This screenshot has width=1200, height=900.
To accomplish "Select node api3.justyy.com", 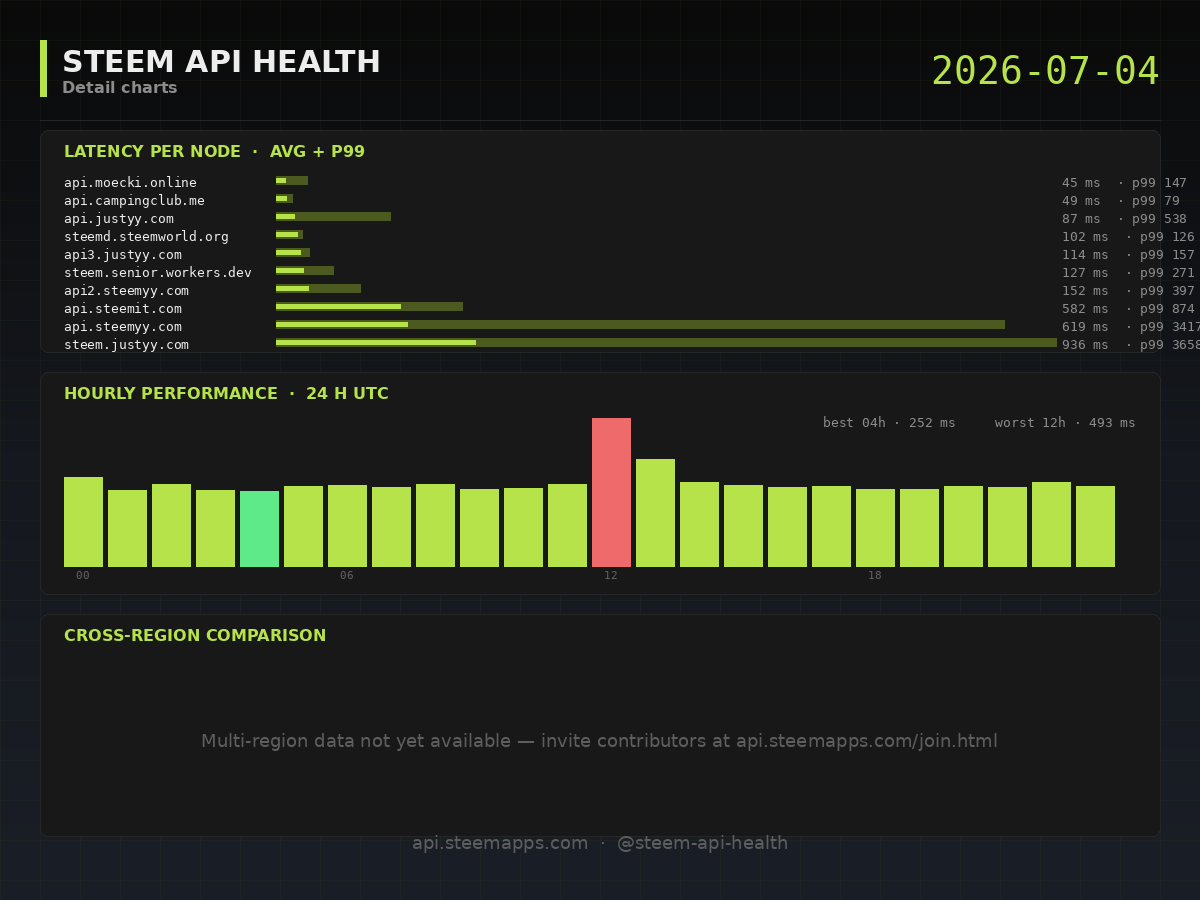I will 123,255.
